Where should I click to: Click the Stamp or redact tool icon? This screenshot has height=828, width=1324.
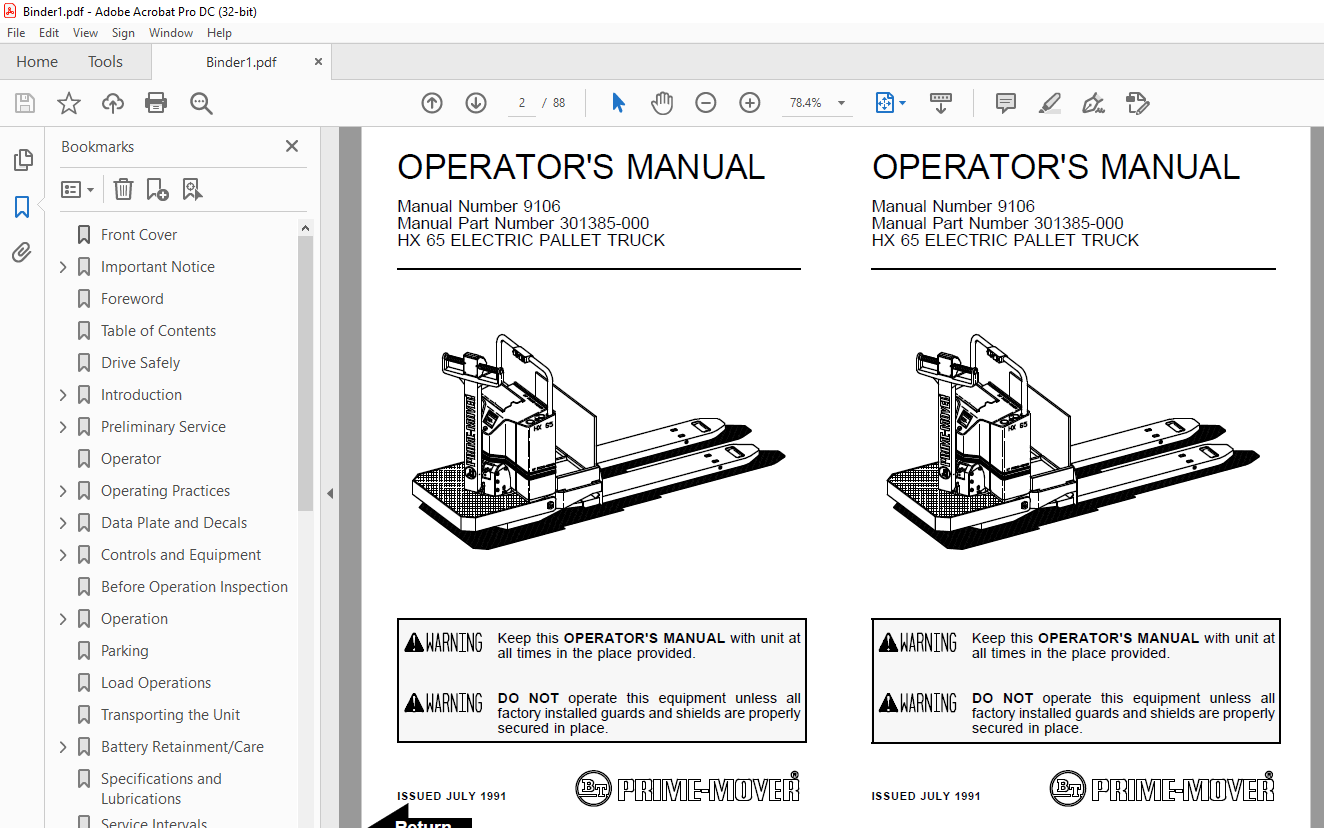coord(1137,103)
